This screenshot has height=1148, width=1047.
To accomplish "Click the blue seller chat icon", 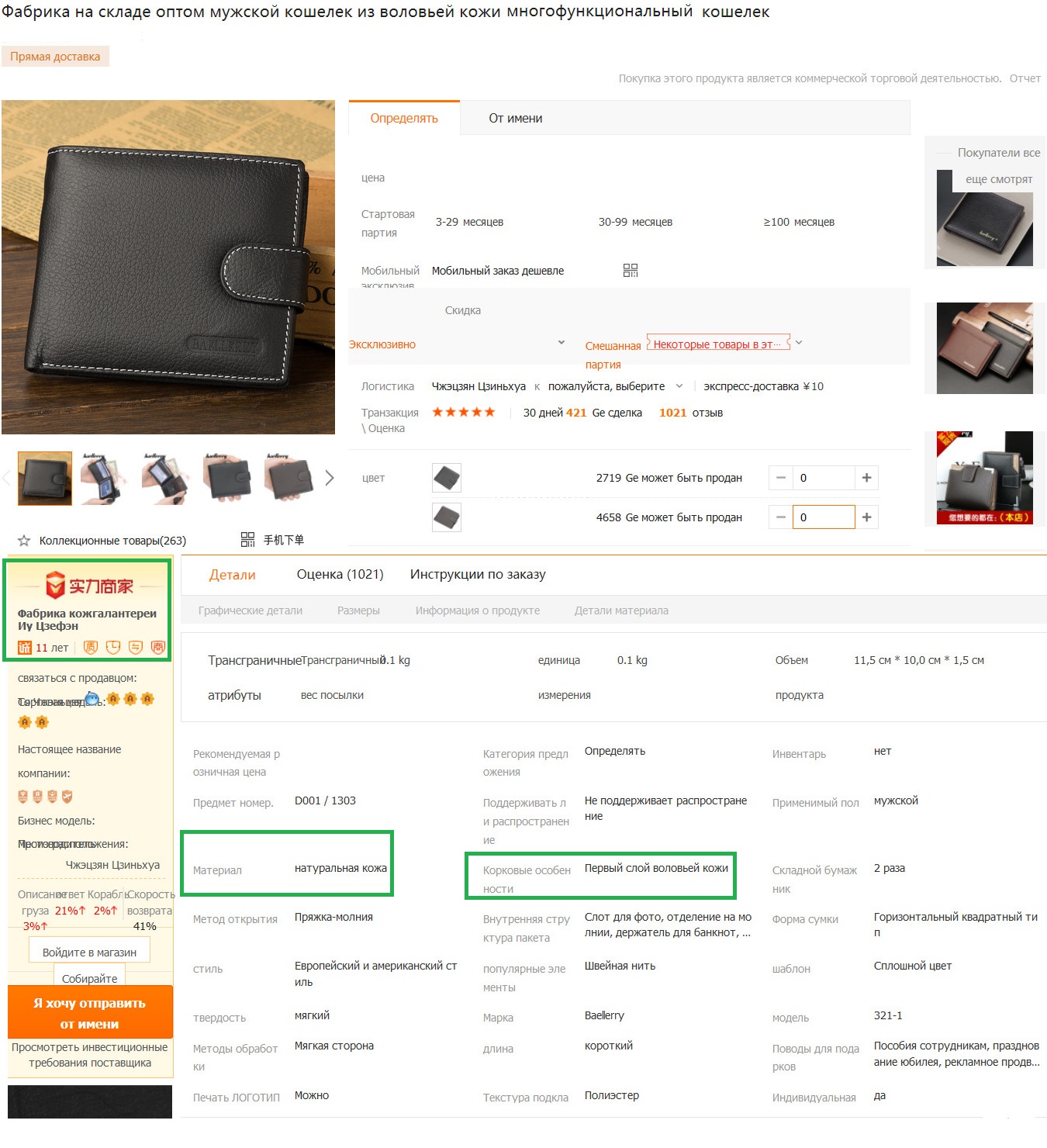I will [92, 699].
